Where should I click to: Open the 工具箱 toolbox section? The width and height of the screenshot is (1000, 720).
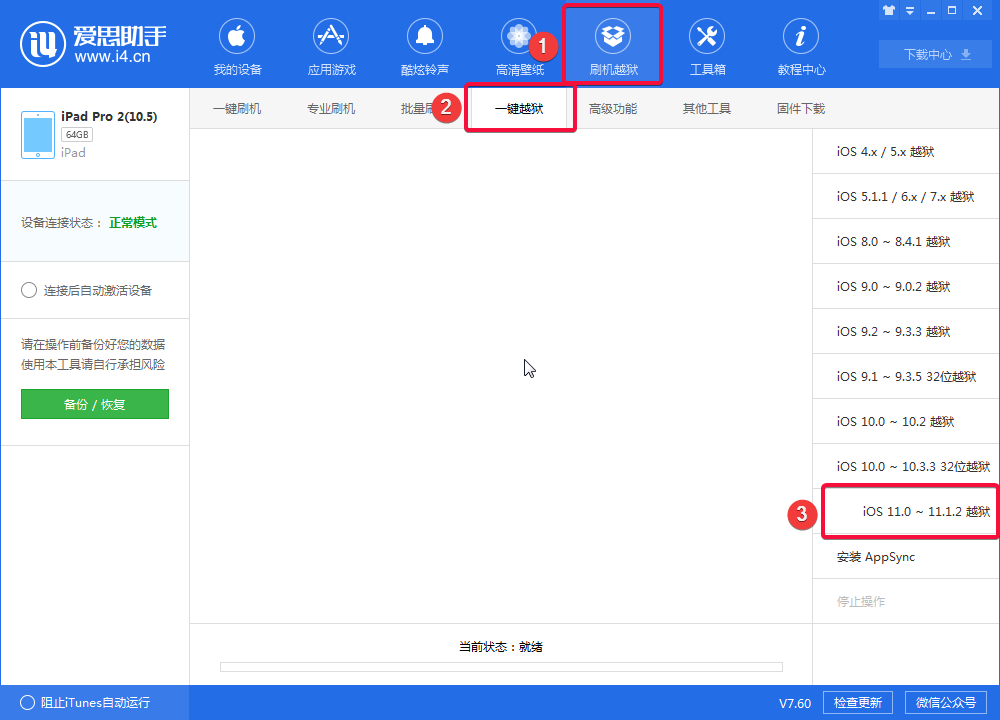coord(706,45)
